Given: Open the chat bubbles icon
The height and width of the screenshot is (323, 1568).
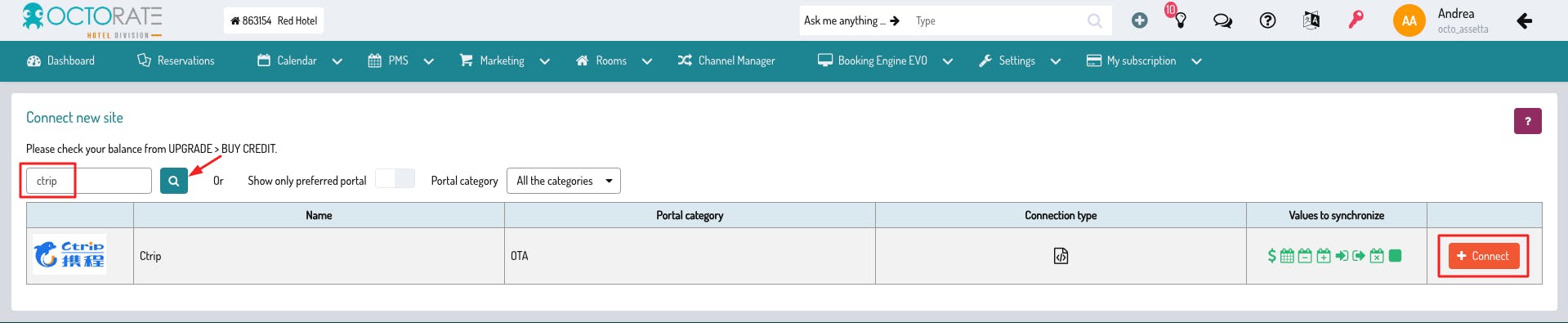Looking at the screenshot, I should tap(1222, 20).
